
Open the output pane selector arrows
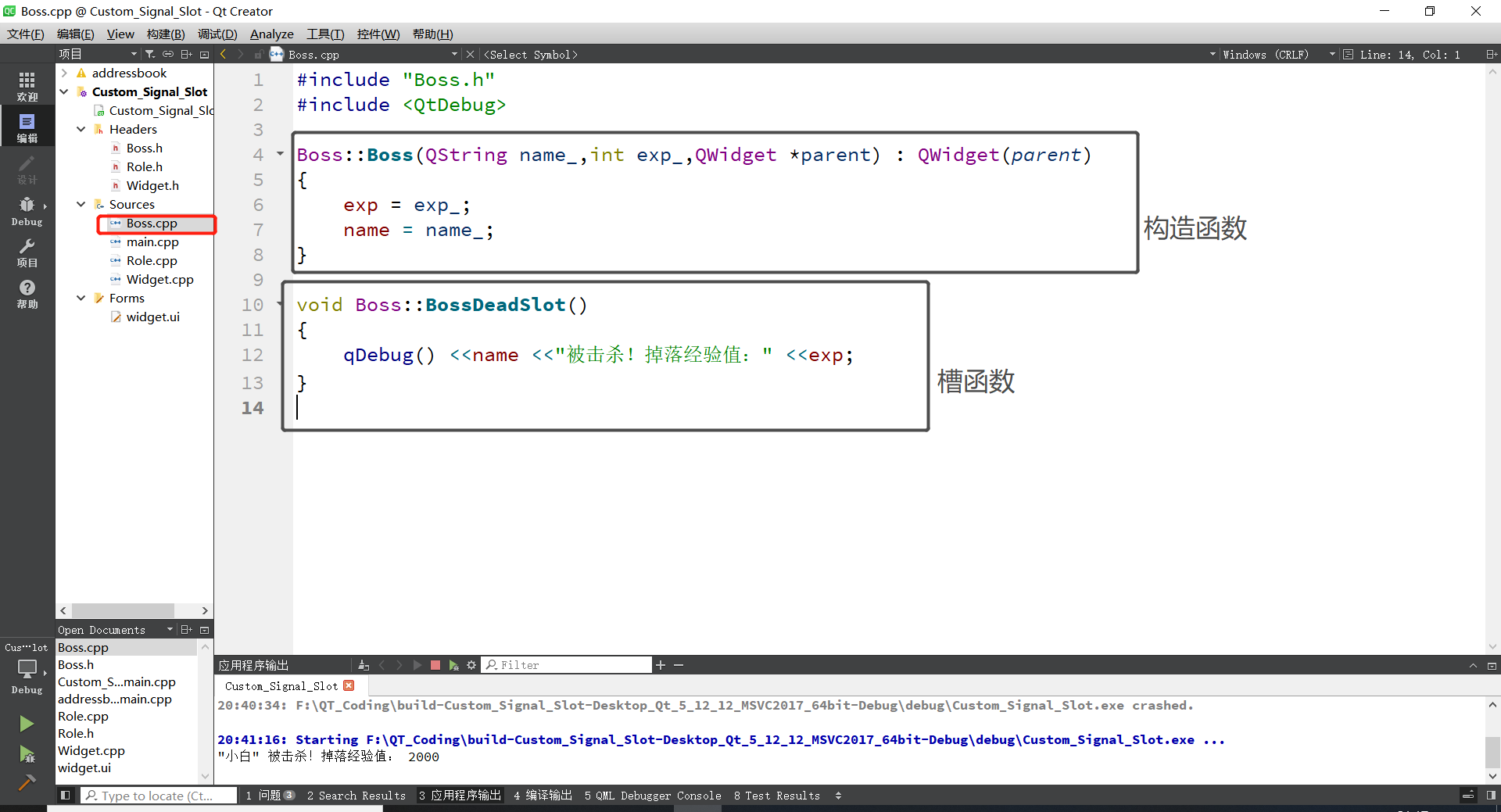[838, 796]
